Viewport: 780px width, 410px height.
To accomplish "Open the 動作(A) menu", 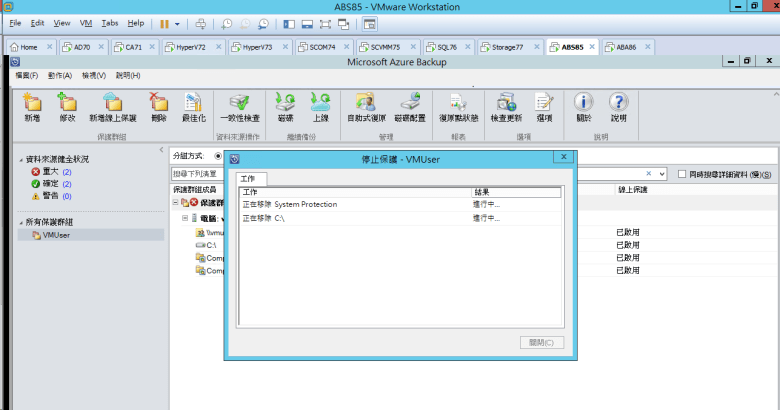I will [60, 75].
